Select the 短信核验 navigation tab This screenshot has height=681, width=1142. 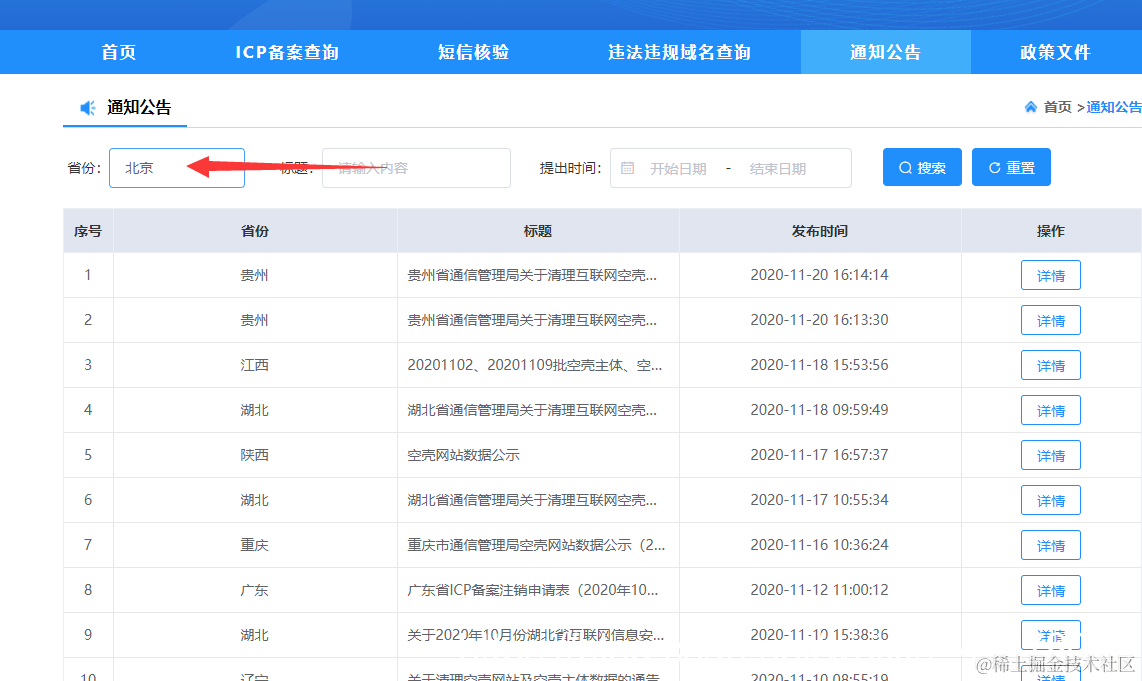[x=473, y=52]
